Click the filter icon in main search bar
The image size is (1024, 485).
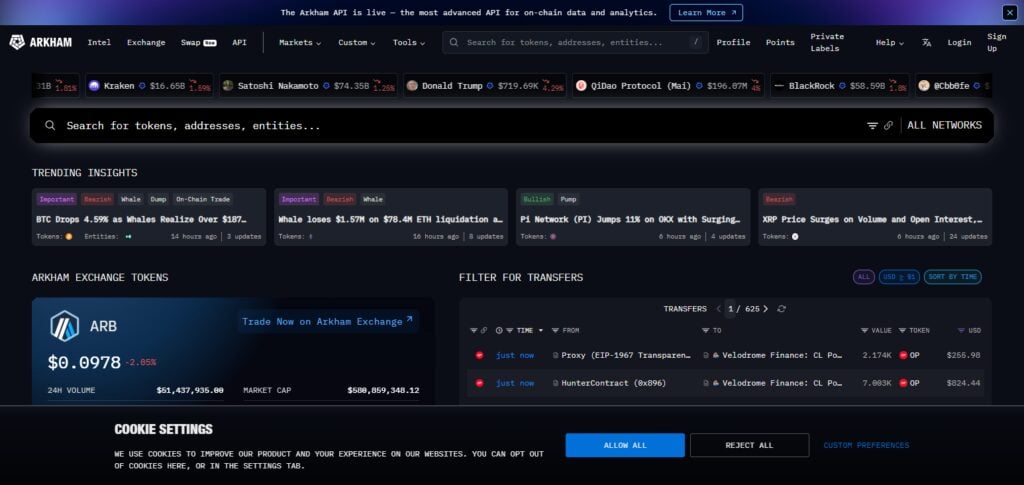(x=872, y=125)
